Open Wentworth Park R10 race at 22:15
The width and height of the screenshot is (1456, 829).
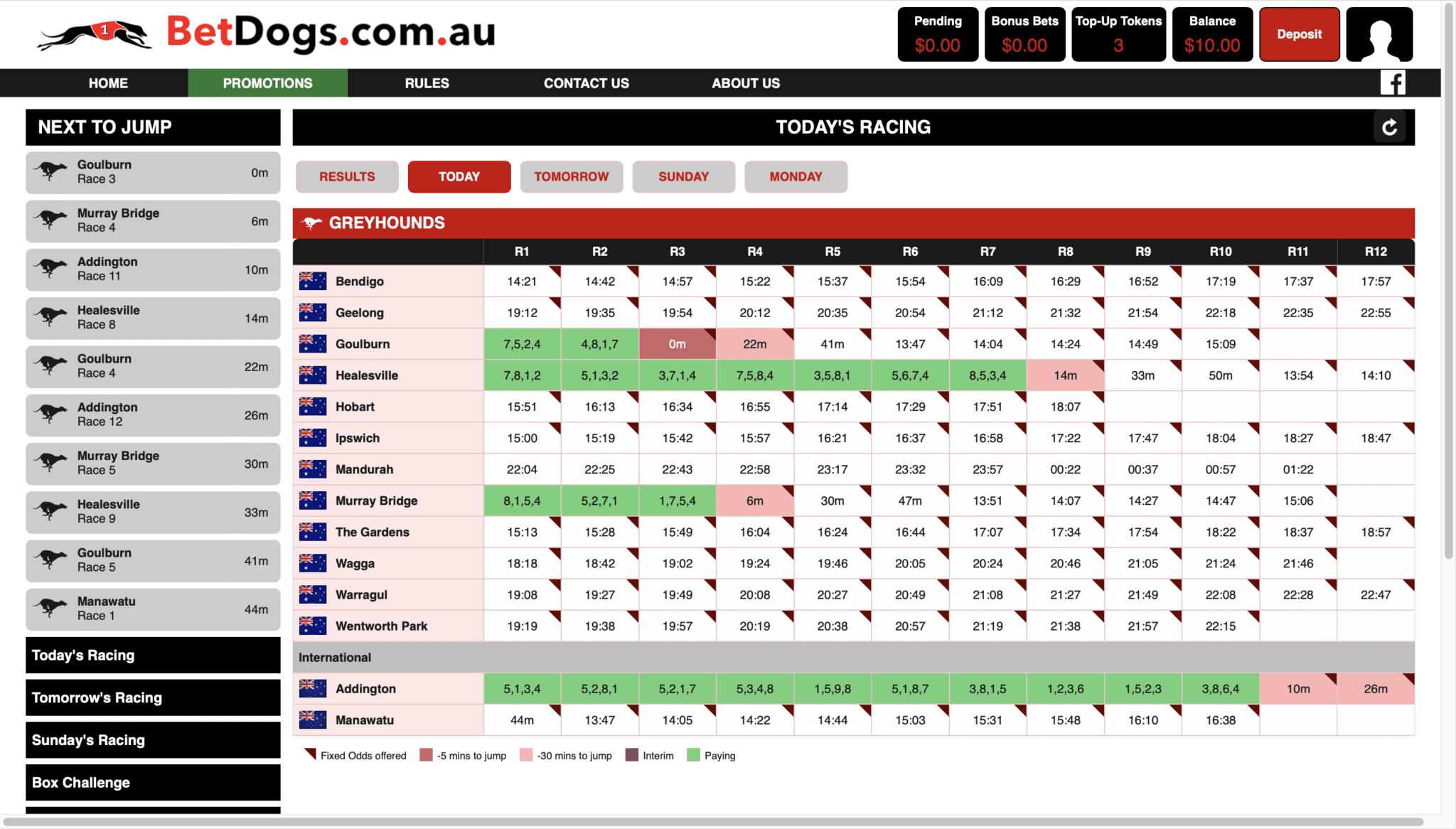1221,626
